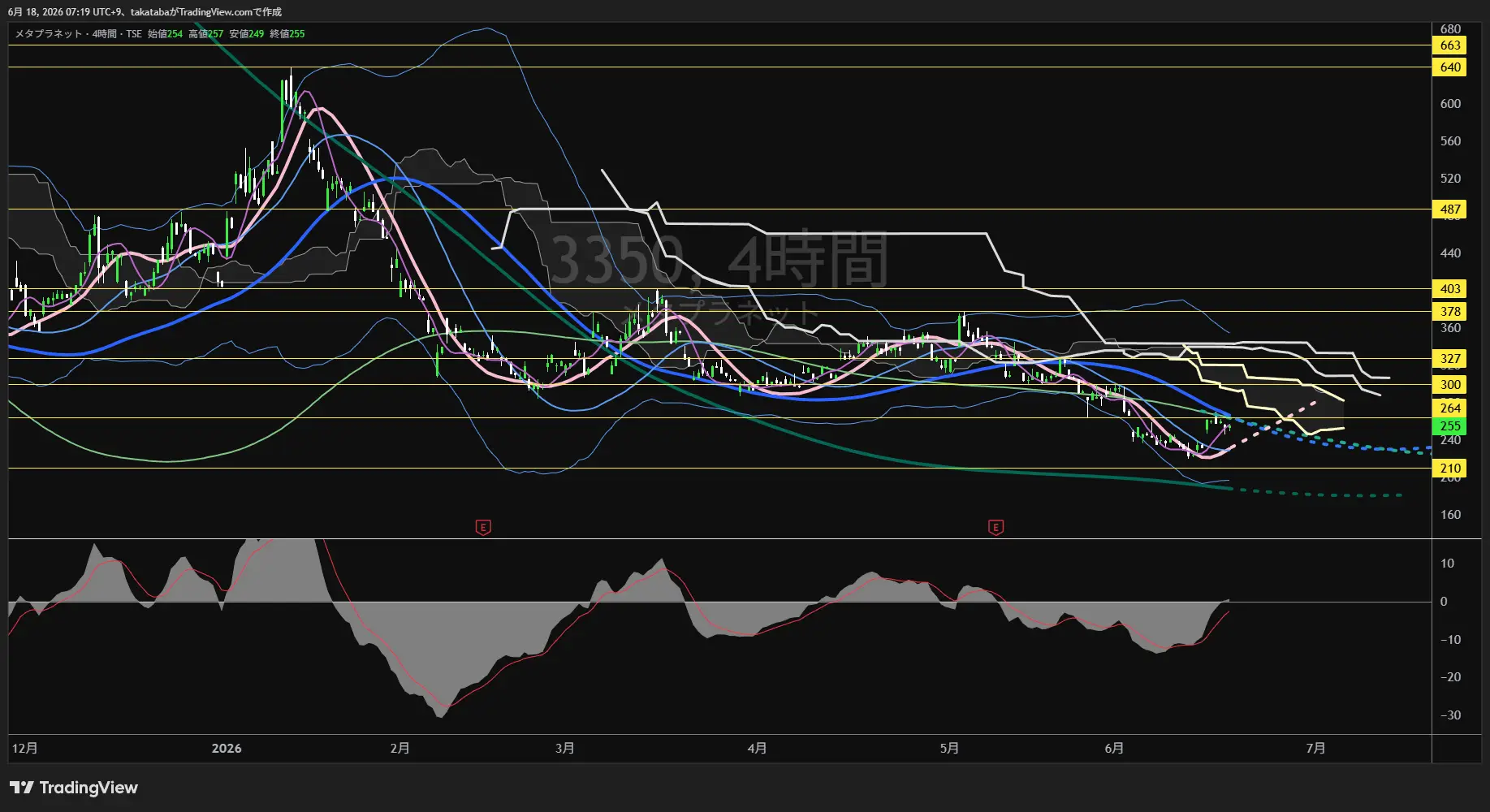Image resolution: width=1490 pixels, height=812 pixels.
Task: Click the 680 price scale value
Action: click(1450, 29)
